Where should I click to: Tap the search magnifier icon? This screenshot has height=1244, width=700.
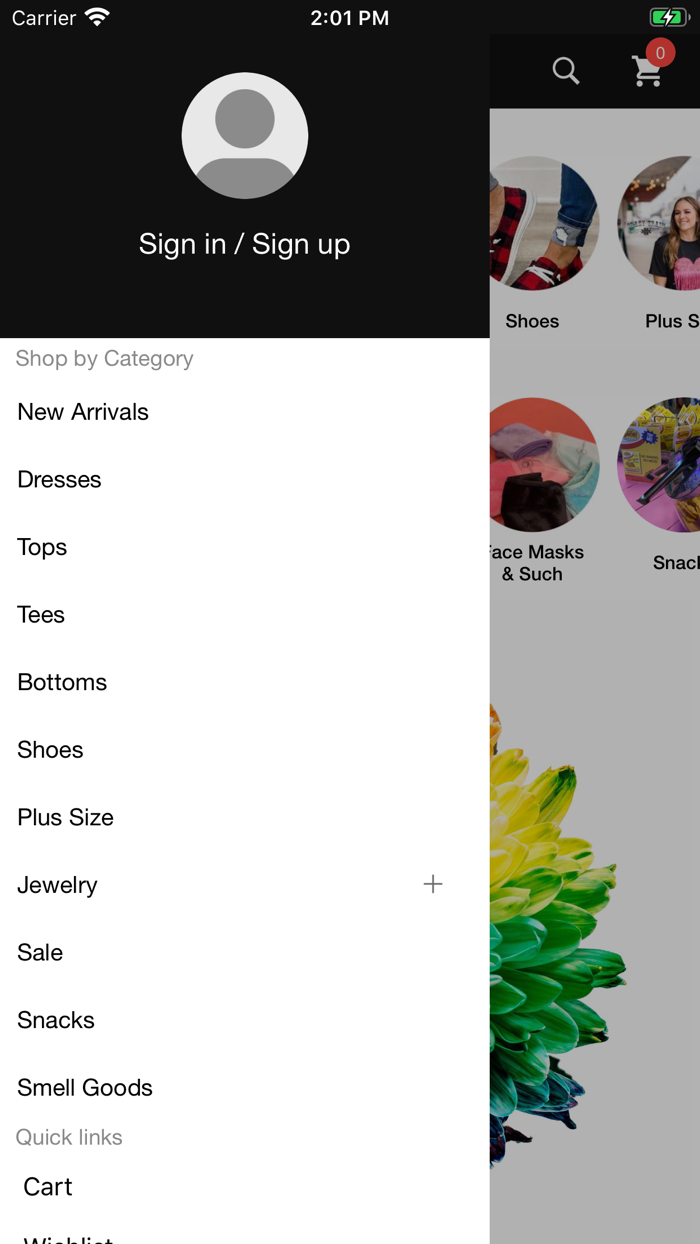tap(566, 71)
